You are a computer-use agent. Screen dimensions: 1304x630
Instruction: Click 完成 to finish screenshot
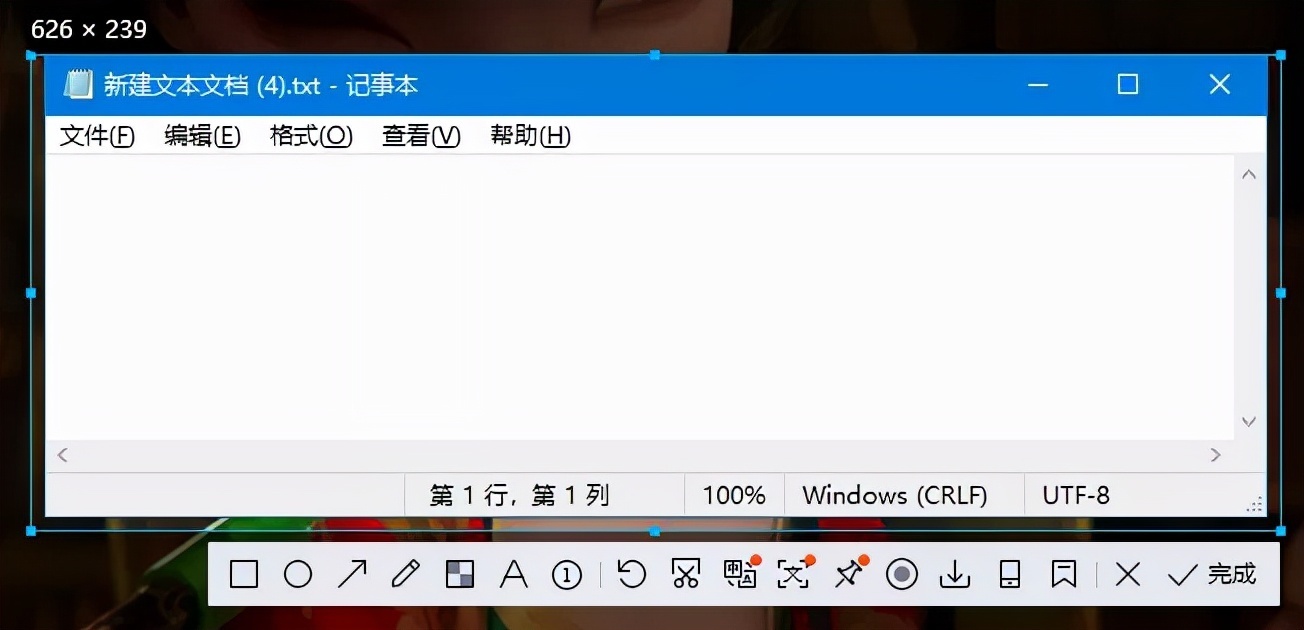(1211, 574)
